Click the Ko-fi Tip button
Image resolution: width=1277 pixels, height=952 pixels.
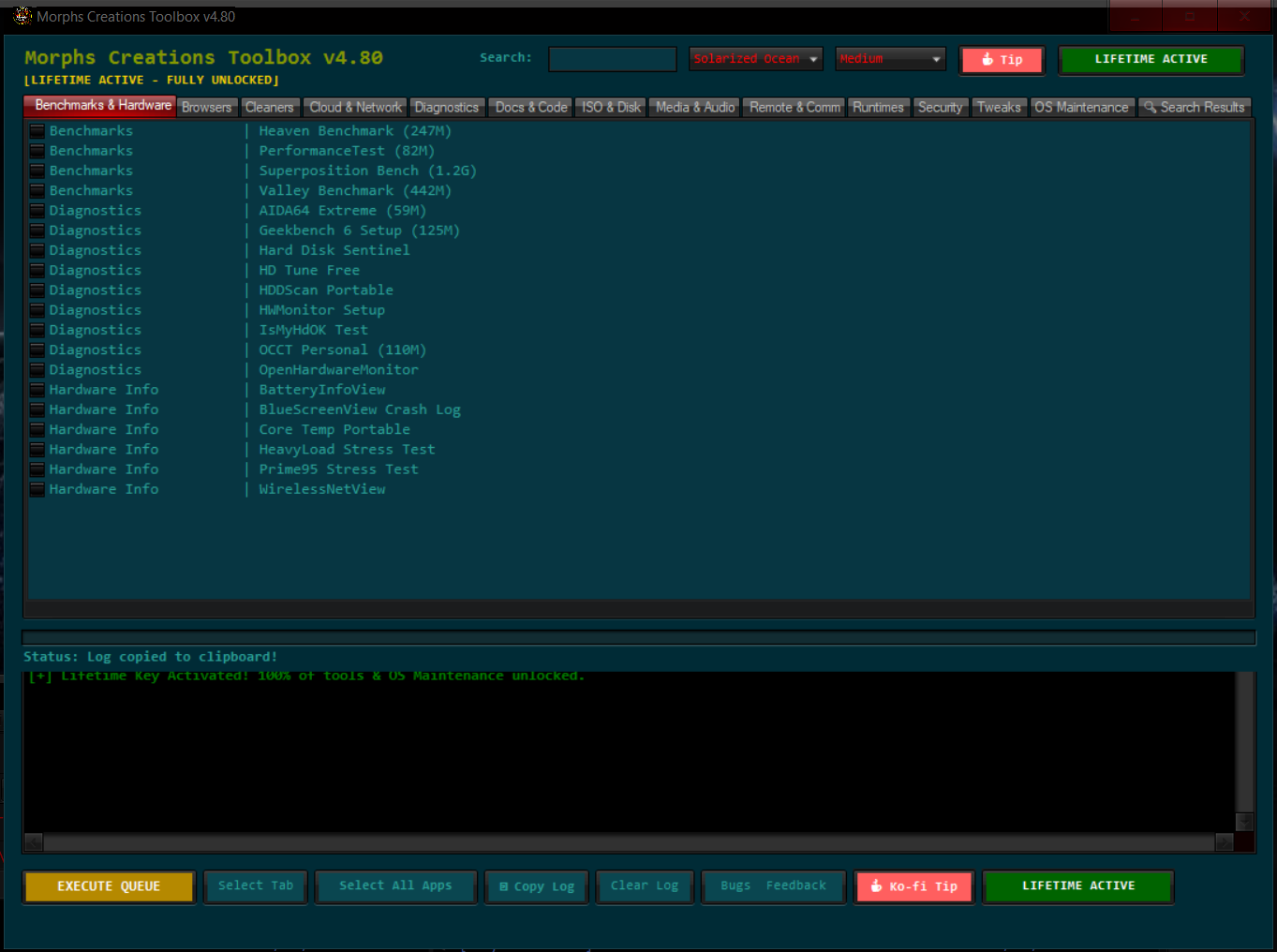914,886
